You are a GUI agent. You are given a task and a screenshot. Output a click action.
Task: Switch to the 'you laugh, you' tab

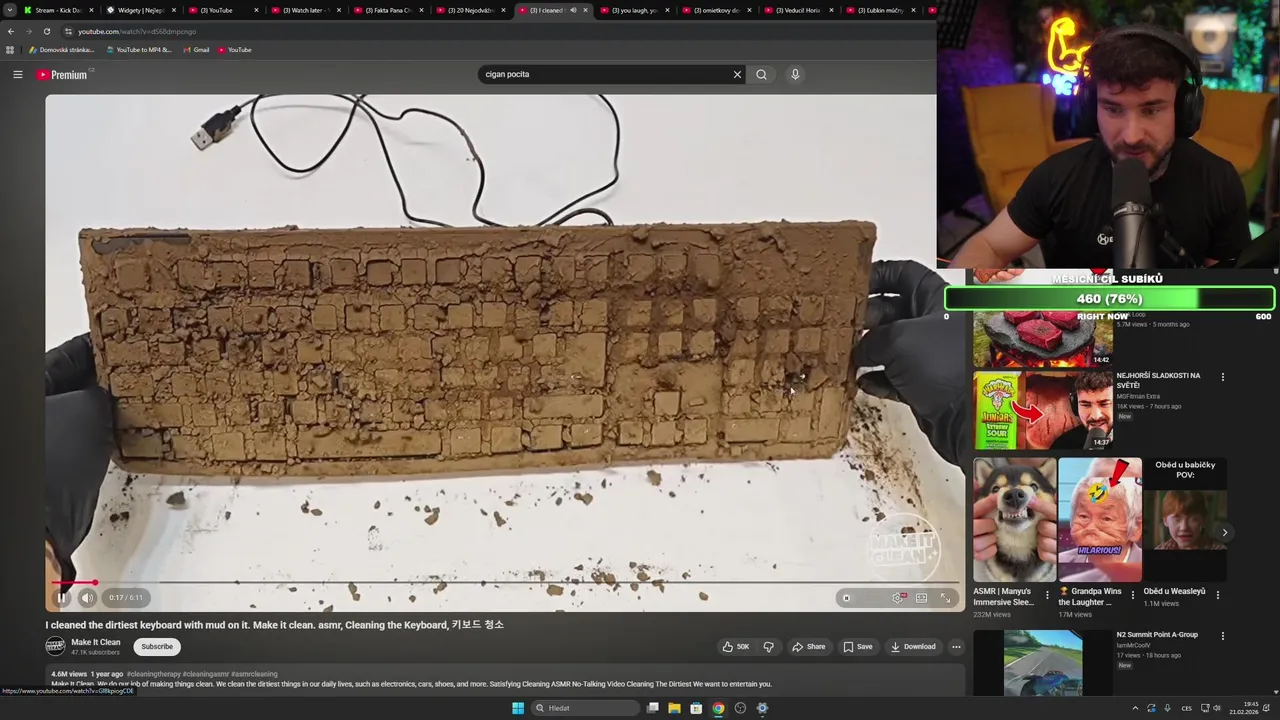tap(634, 10)
